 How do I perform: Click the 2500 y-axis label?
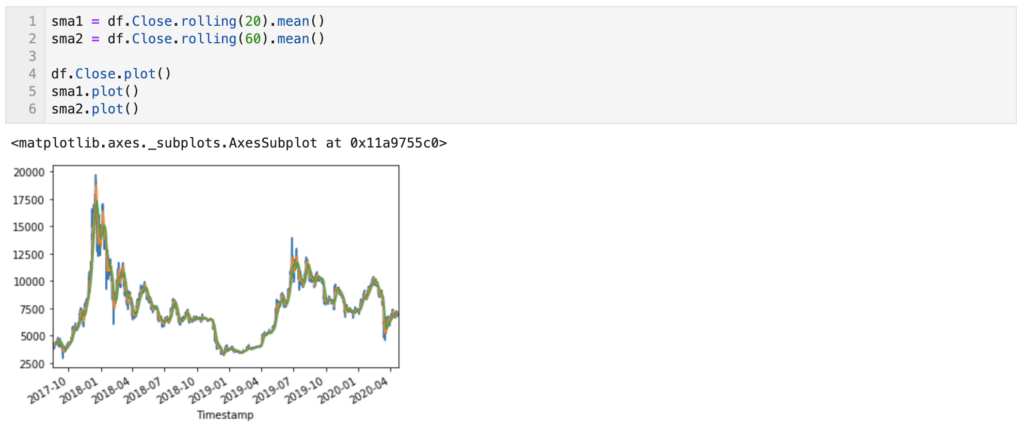pos(33,363)
